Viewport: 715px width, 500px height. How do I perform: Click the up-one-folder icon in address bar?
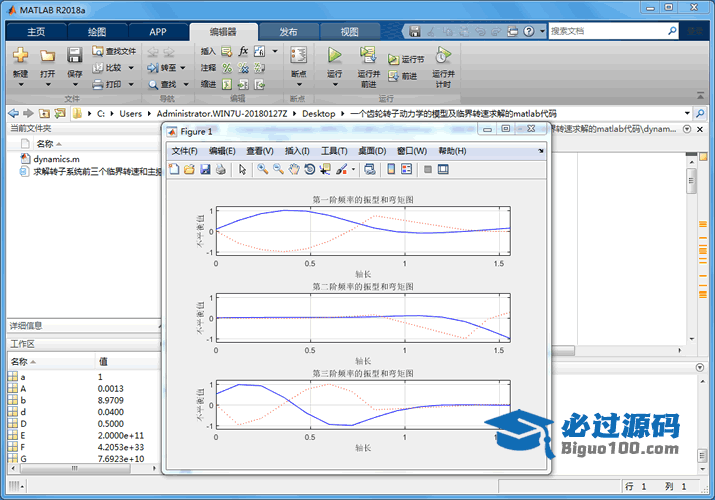[44, 113]
